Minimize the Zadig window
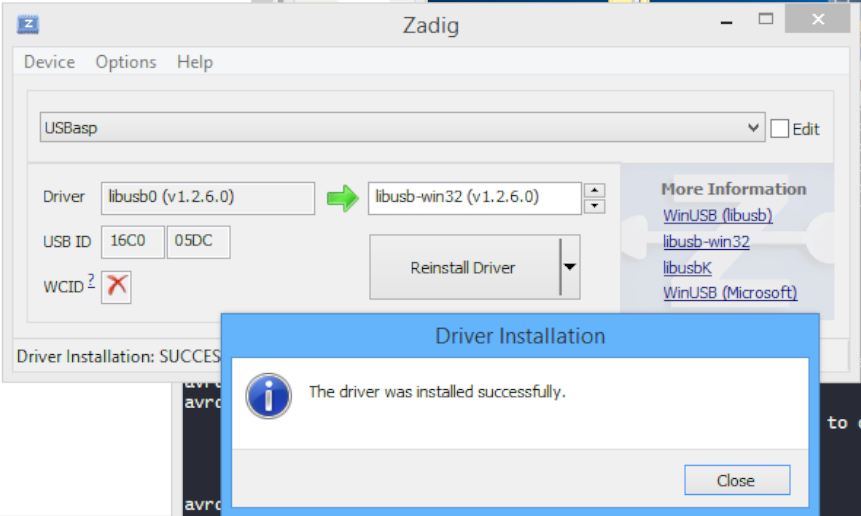 726,23
